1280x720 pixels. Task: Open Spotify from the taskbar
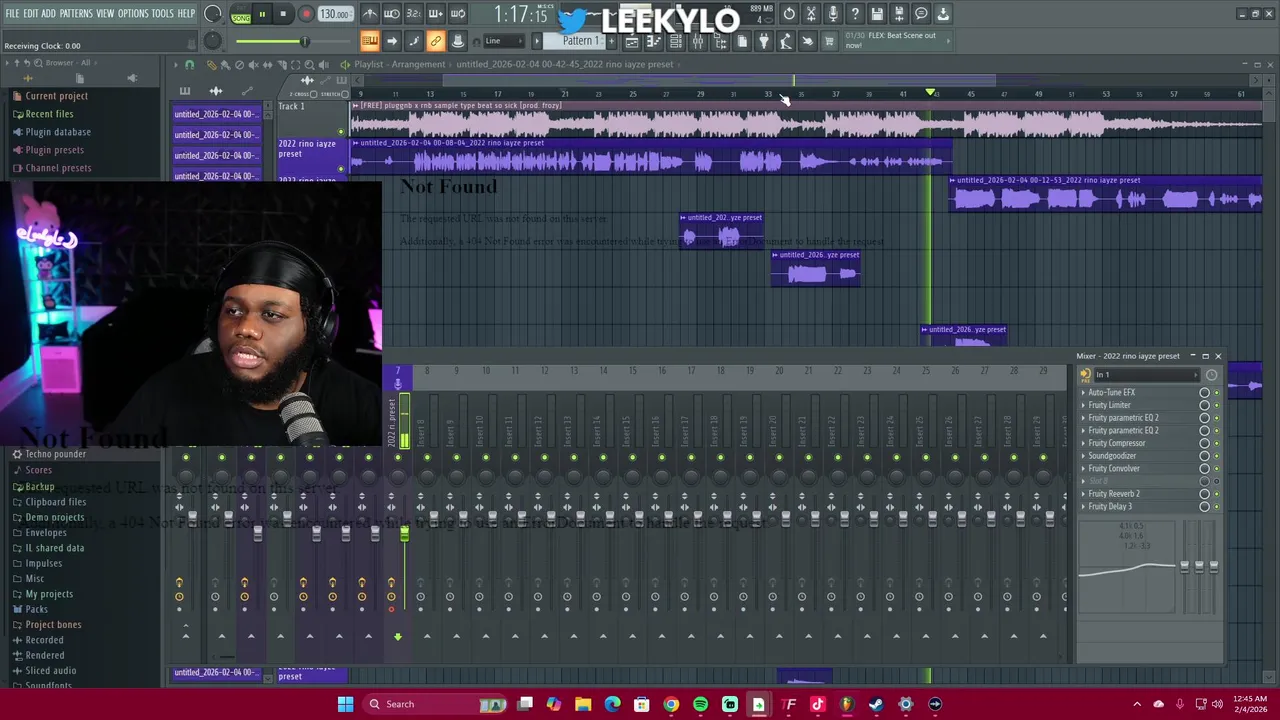pyautogui.click(x=700, y=704)
